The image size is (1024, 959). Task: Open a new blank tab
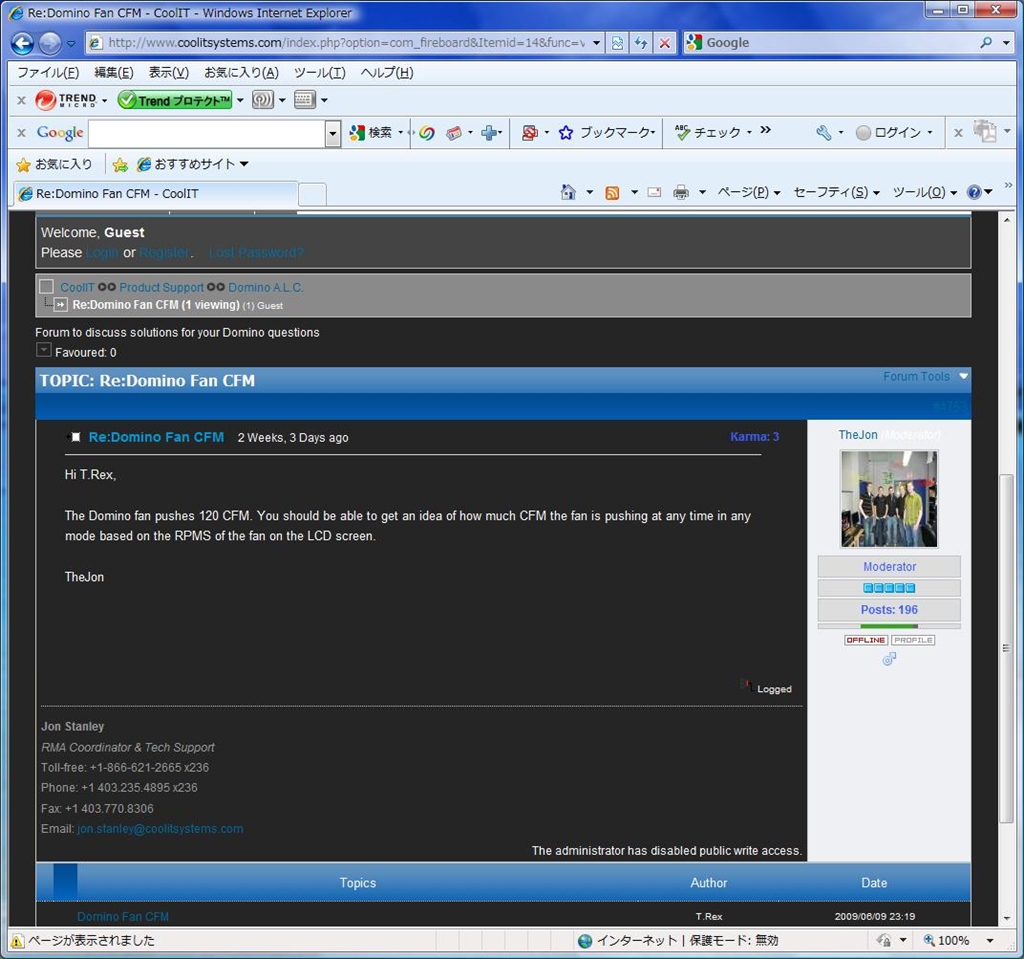click(x=312, y=194)
